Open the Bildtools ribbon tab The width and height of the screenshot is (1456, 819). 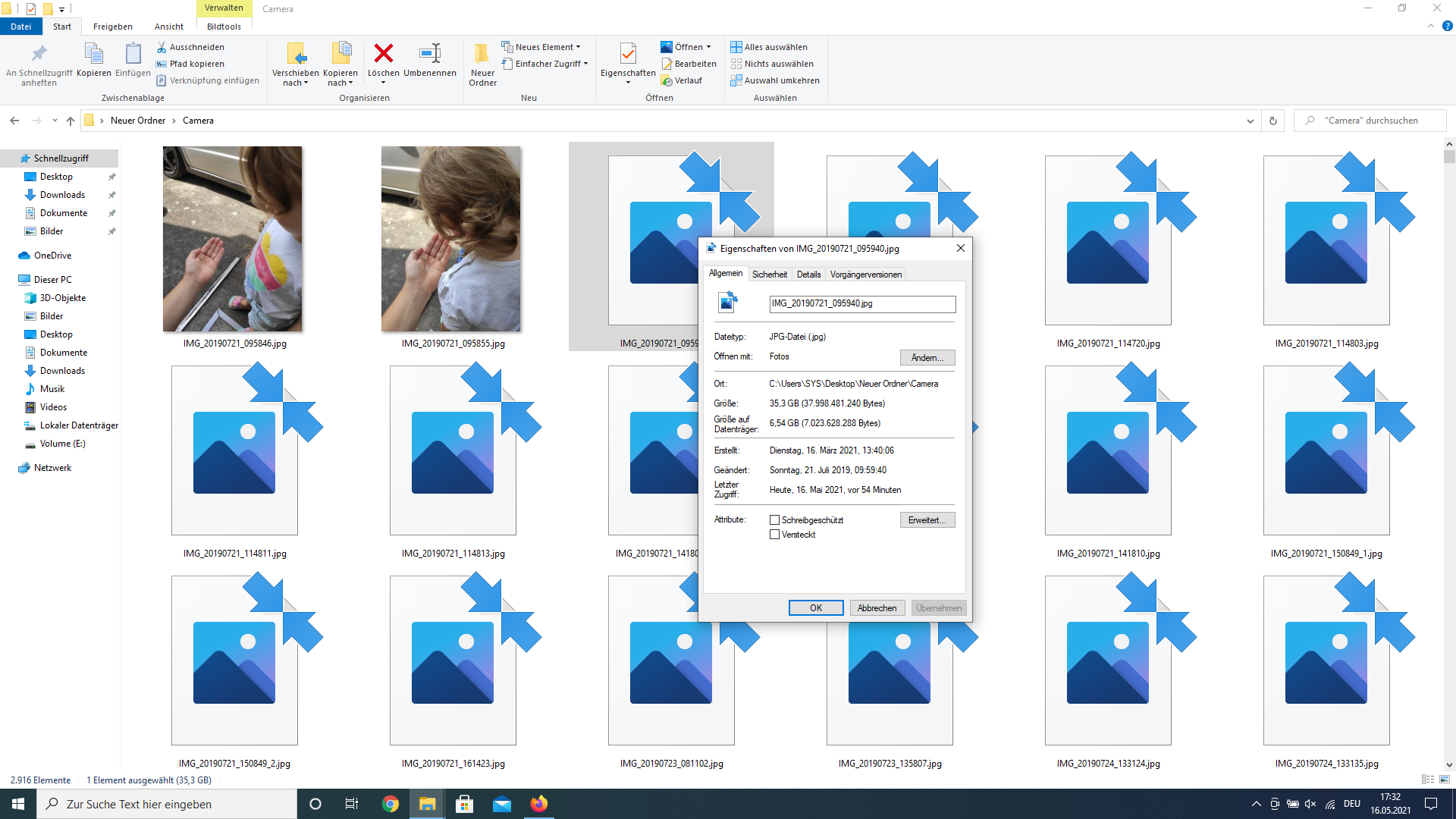coord(224,27)
